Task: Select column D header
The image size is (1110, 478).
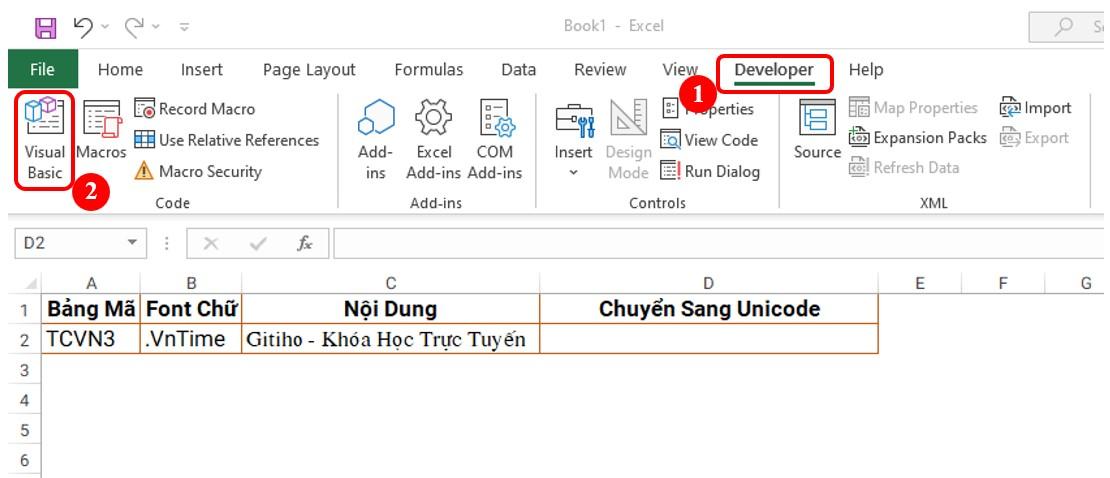Action: (x=709, y=283)
